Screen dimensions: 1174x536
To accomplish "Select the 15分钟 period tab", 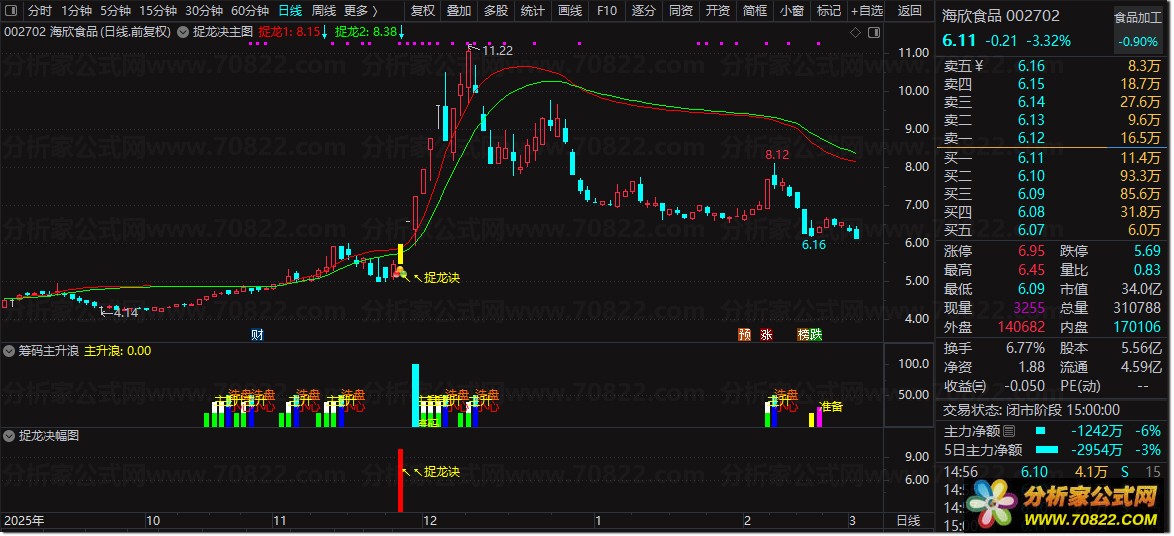I will 158,10.
